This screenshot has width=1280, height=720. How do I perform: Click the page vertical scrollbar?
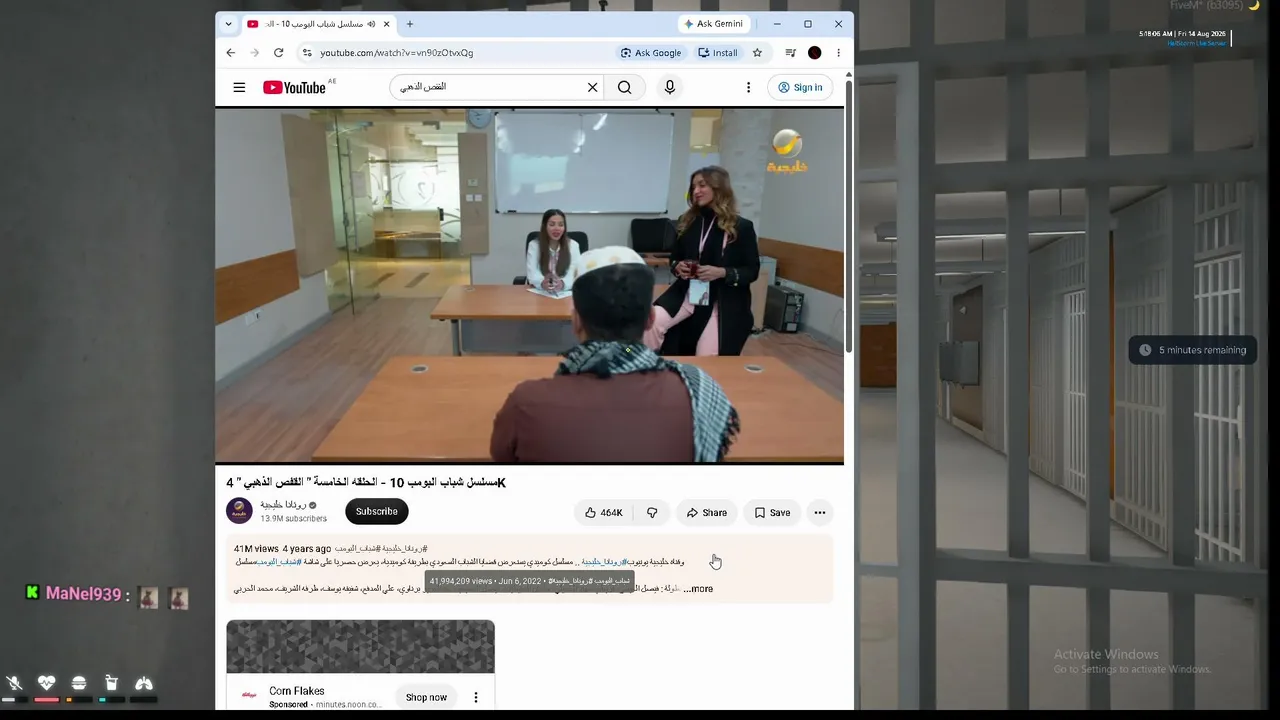(x=849, y=215)
